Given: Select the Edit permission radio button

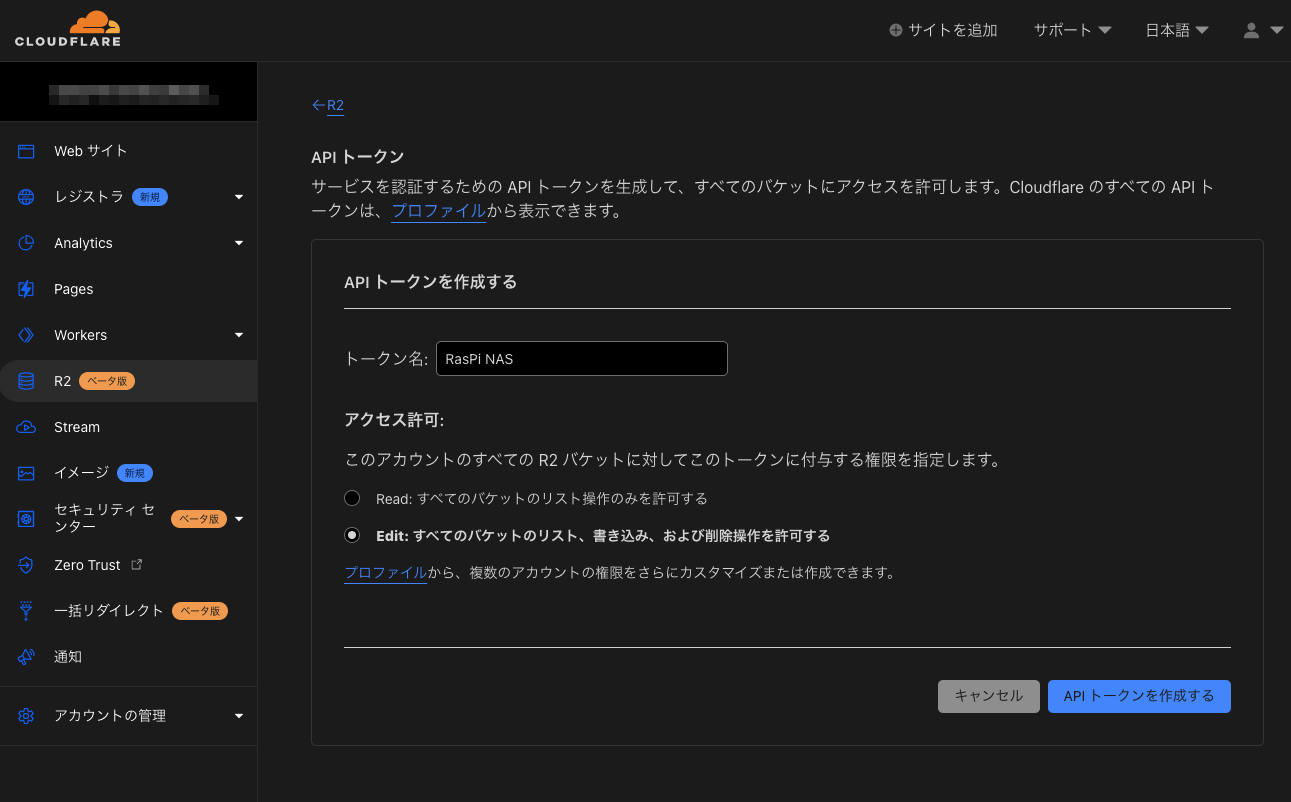Looking at the screenshot, I should [x=352, y=535].
